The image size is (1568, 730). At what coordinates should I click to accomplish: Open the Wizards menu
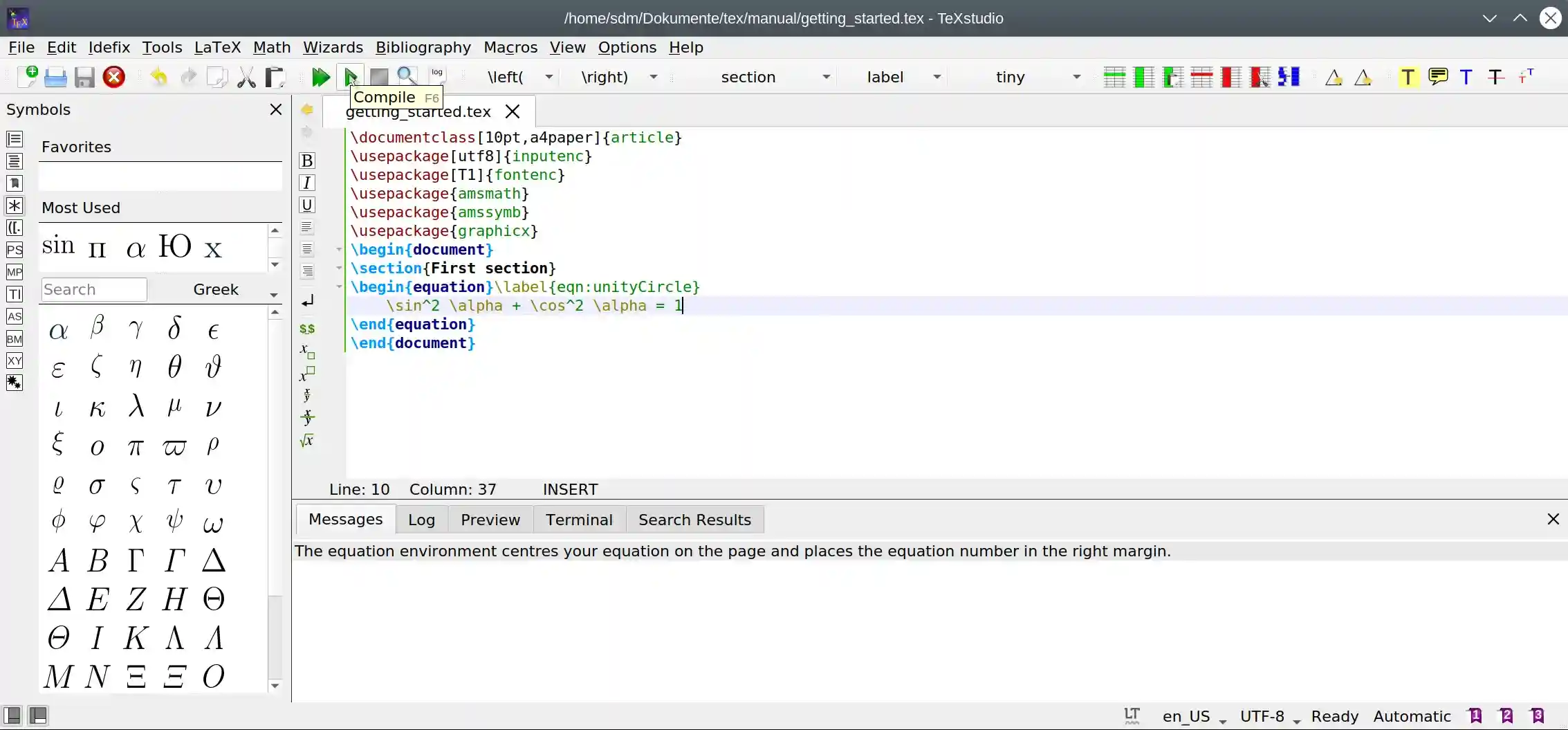point(333,47)
